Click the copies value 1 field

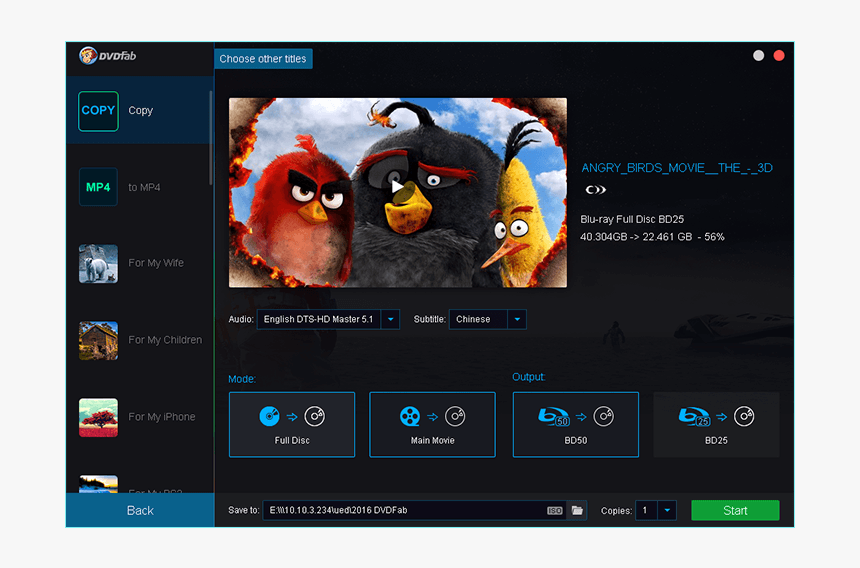(x=647, y=510)
